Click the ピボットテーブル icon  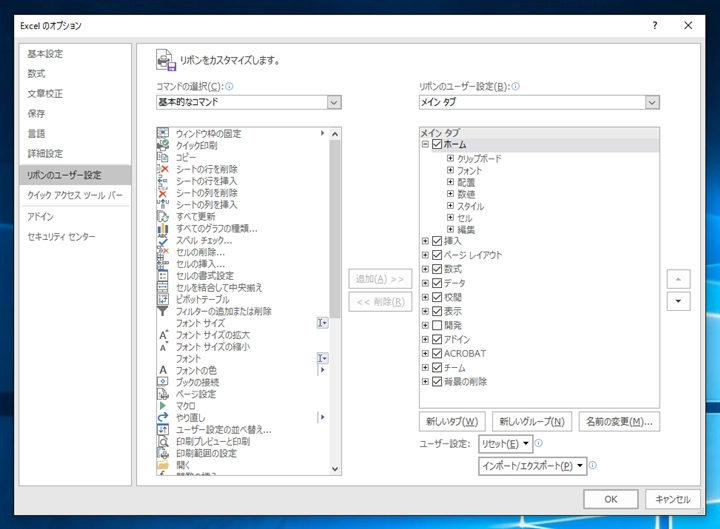click(163, 299)
